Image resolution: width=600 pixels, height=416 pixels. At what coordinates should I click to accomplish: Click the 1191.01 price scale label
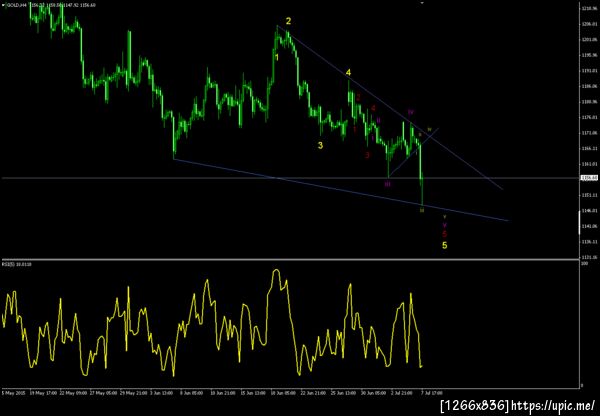click(590, 71)
